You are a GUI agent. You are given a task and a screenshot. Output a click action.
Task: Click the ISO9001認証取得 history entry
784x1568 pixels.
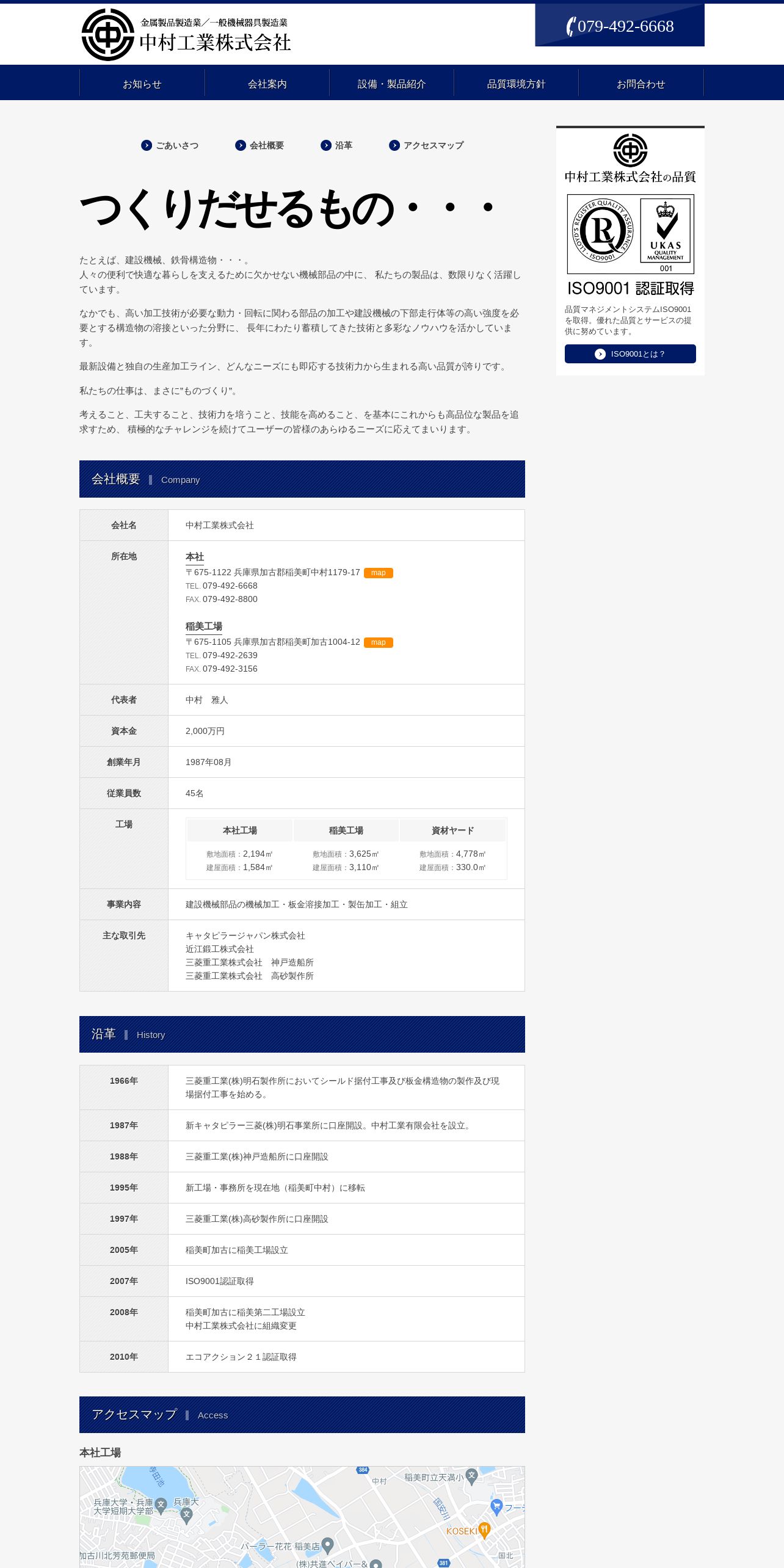pyautogui.click(x=220, y=1281)
